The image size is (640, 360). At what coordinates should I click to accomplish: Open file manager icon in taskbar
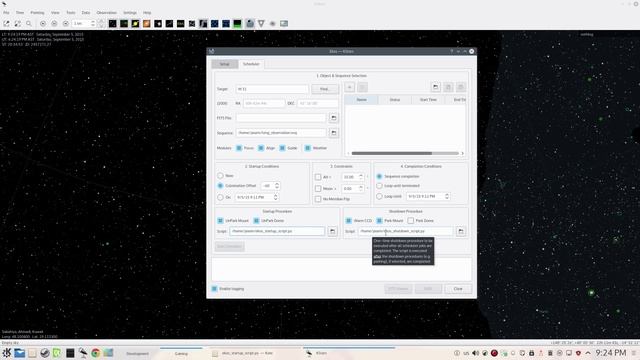(x=20, y=353)
